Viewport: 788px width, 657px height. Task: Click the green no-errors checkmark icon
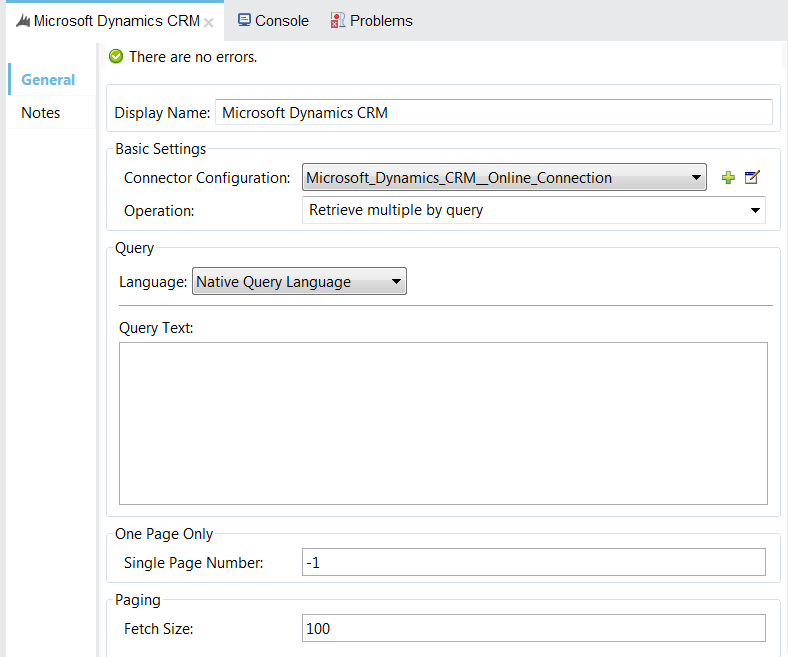coord(116,57)
